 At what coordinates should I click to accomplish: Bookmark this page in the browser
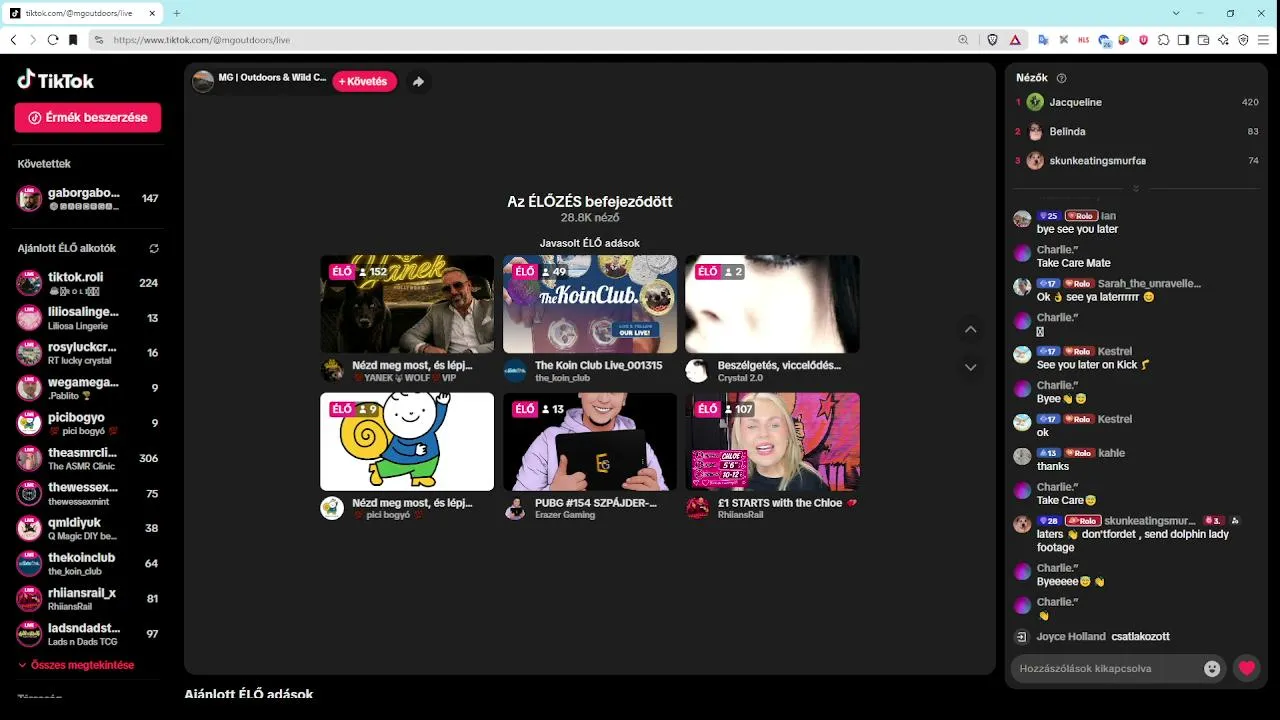pos(73,40)
